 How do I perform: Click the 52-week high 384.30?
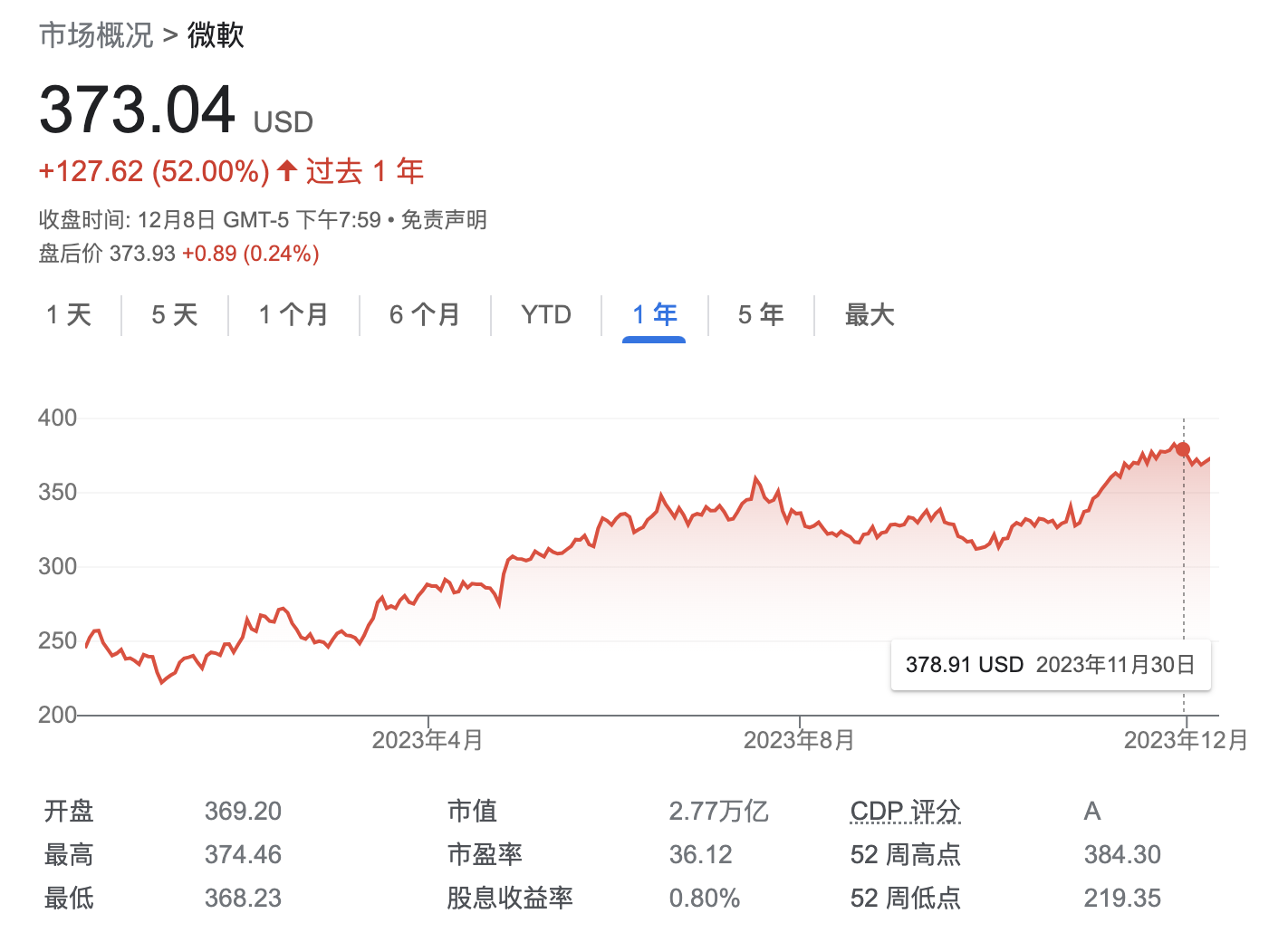1122,854
